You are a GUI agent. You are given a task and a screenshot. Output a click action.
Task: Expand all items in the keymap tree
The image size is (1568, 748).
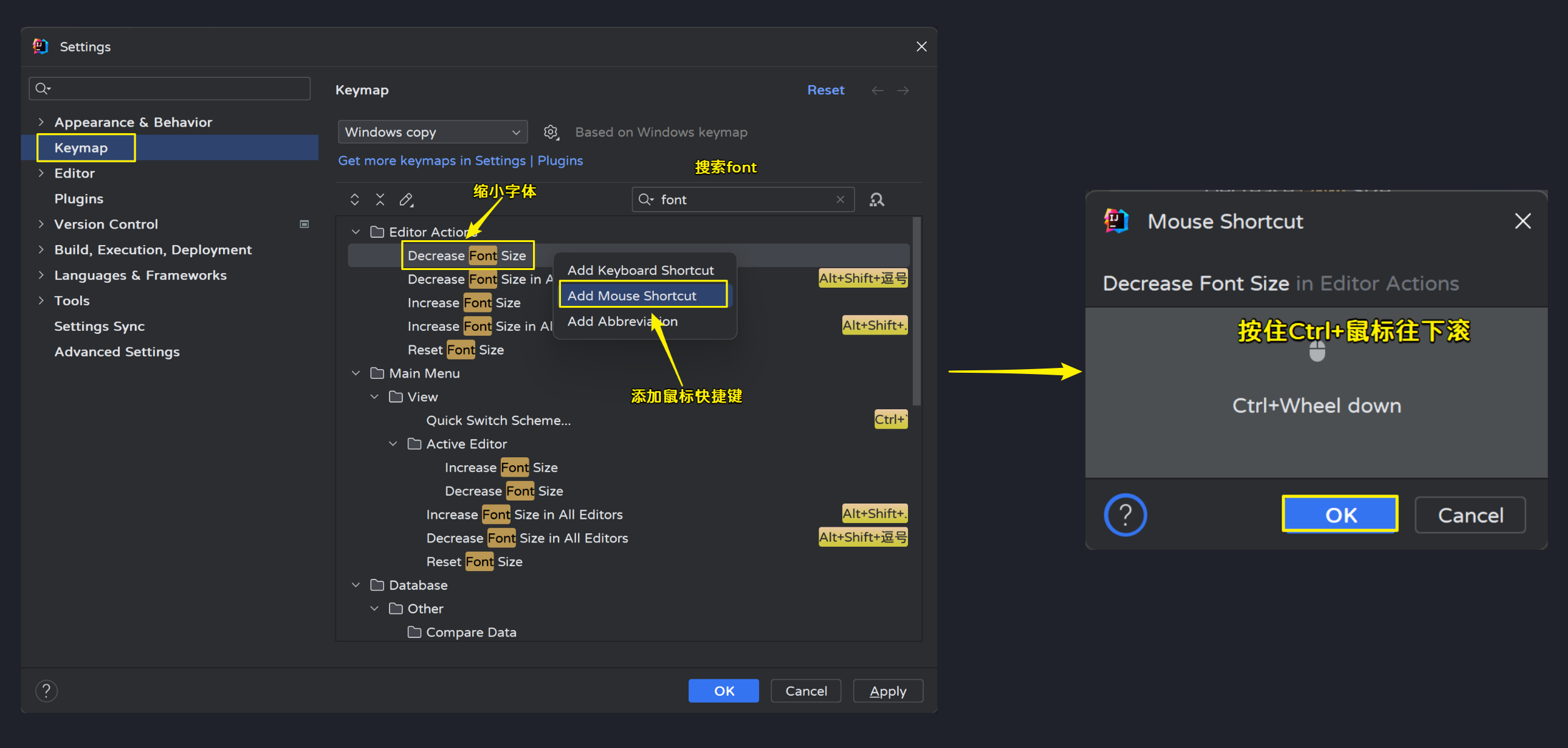pos(355,199)
